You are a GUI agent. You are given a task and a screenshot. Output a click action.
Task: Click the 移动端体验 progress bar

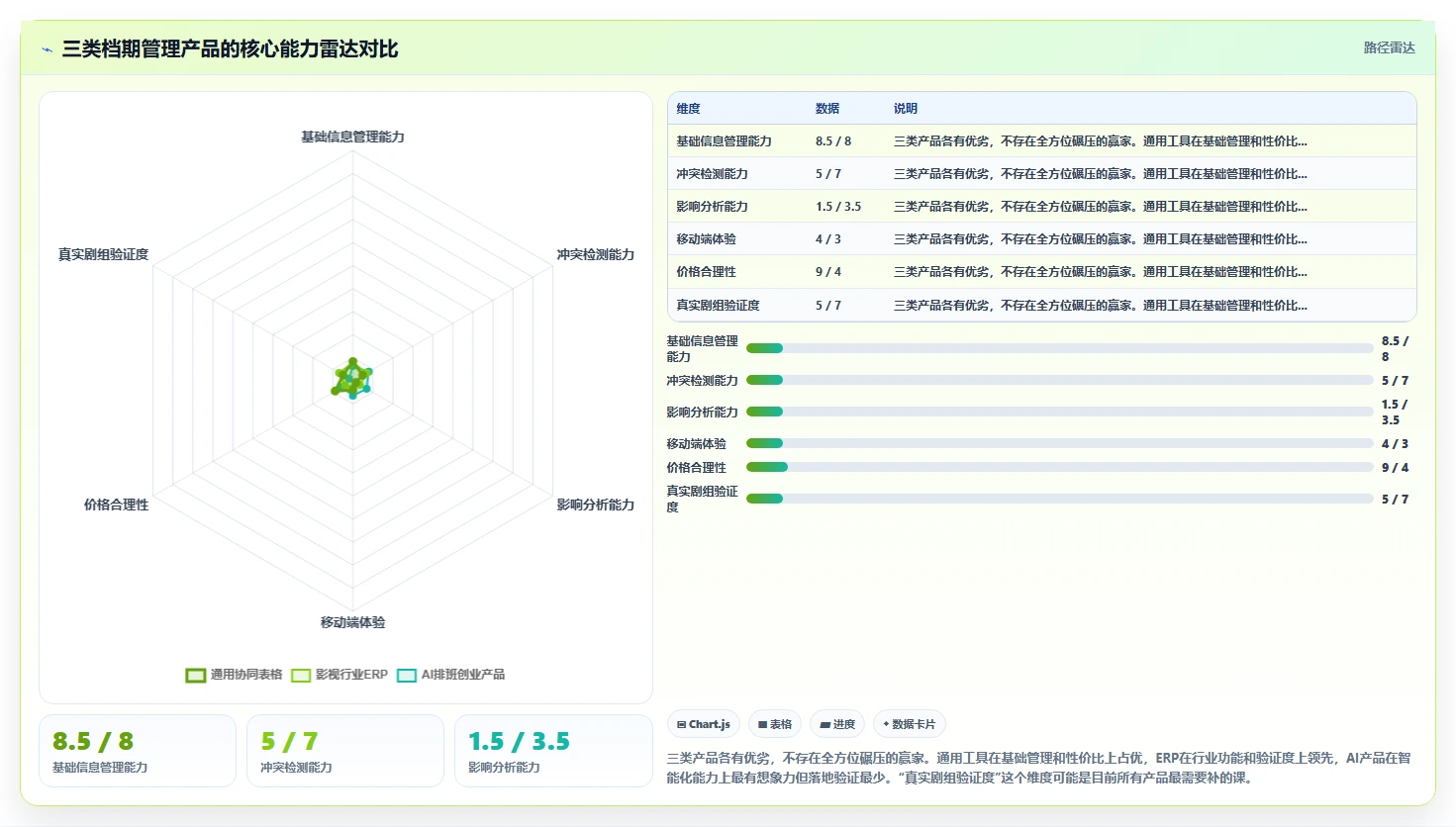[x=1060, y=443]
